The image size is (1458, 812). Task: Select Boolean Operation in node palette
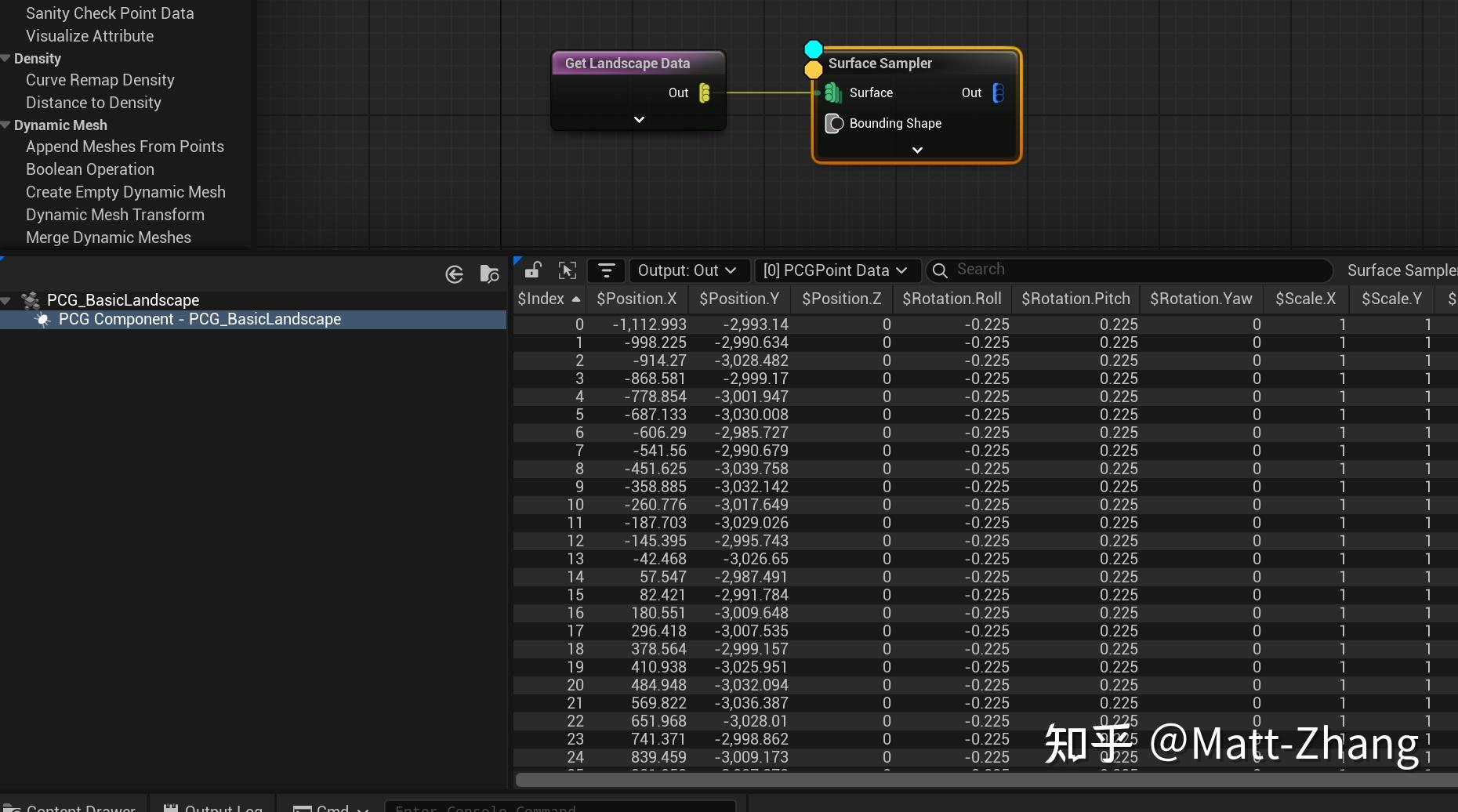(89, 169)
